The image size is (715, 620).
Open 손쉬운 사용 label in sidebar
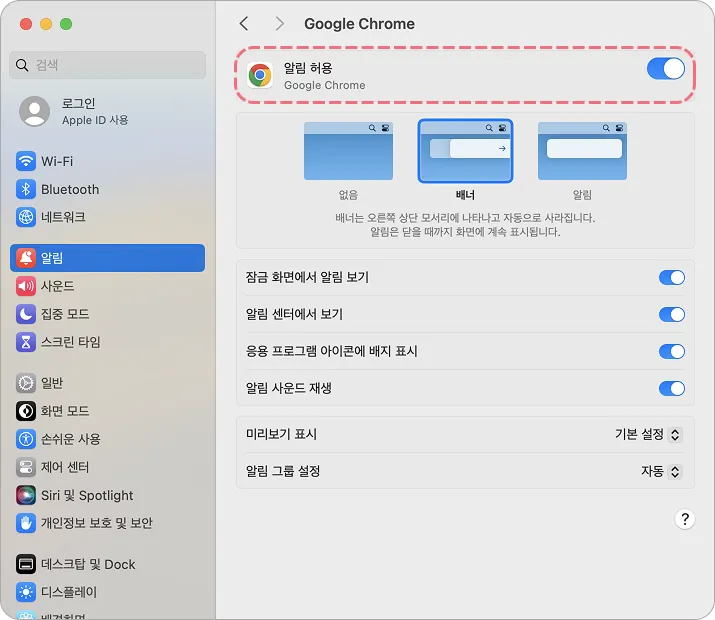click(71, 439)
